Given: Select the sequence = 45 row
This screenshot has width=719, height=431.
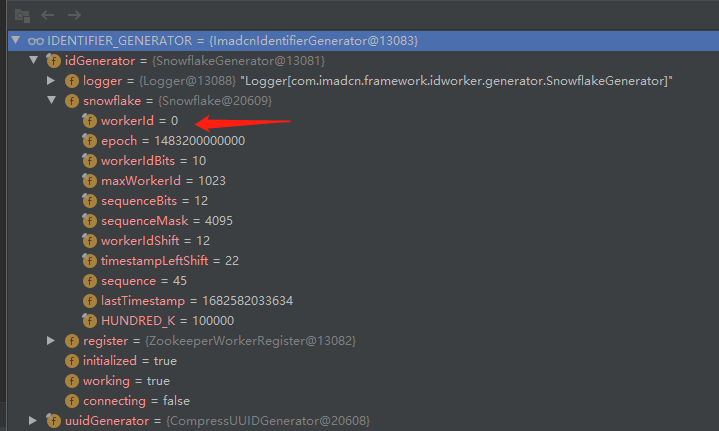Looking at the screenshot, I should (143, 280).
